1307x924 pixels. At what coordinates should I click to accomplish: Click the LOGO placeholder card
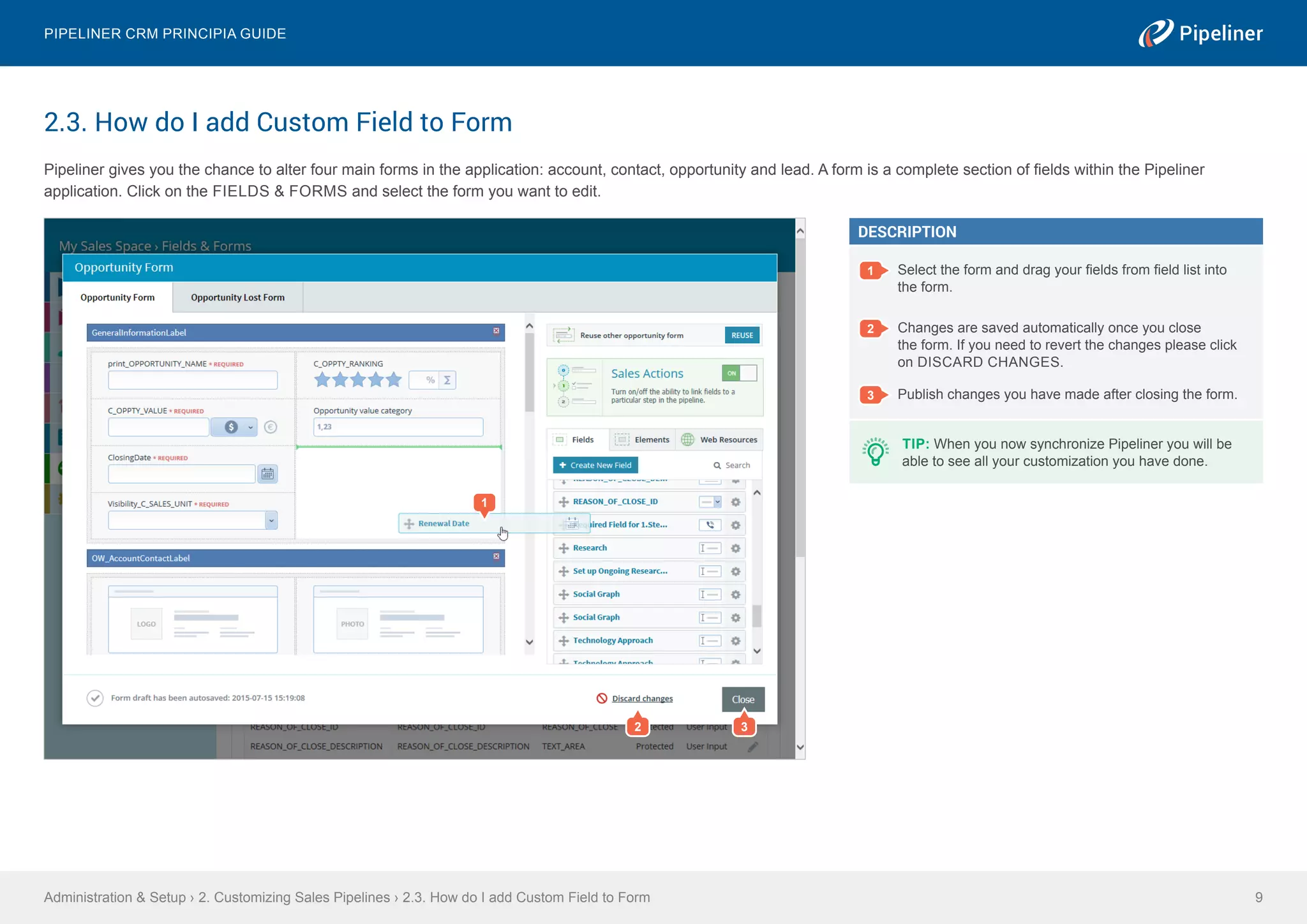point(193,619)
